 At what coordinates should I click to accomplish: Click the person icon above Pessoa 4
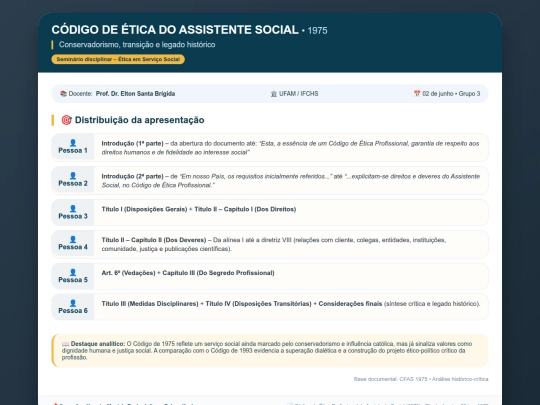pos(73,239)
